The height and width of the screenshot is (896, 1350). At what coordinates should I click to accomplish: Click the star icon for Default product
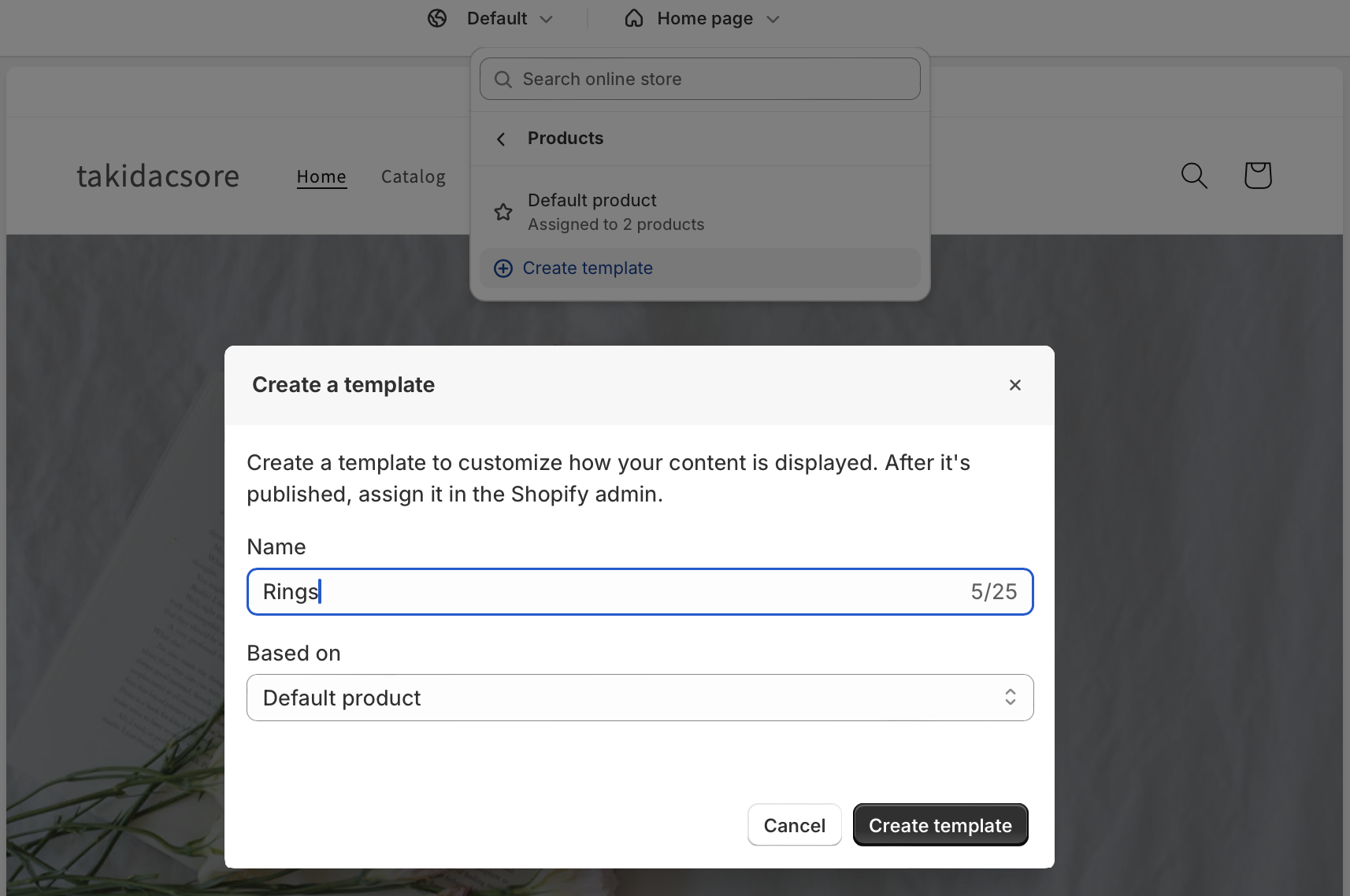point(503,212)
